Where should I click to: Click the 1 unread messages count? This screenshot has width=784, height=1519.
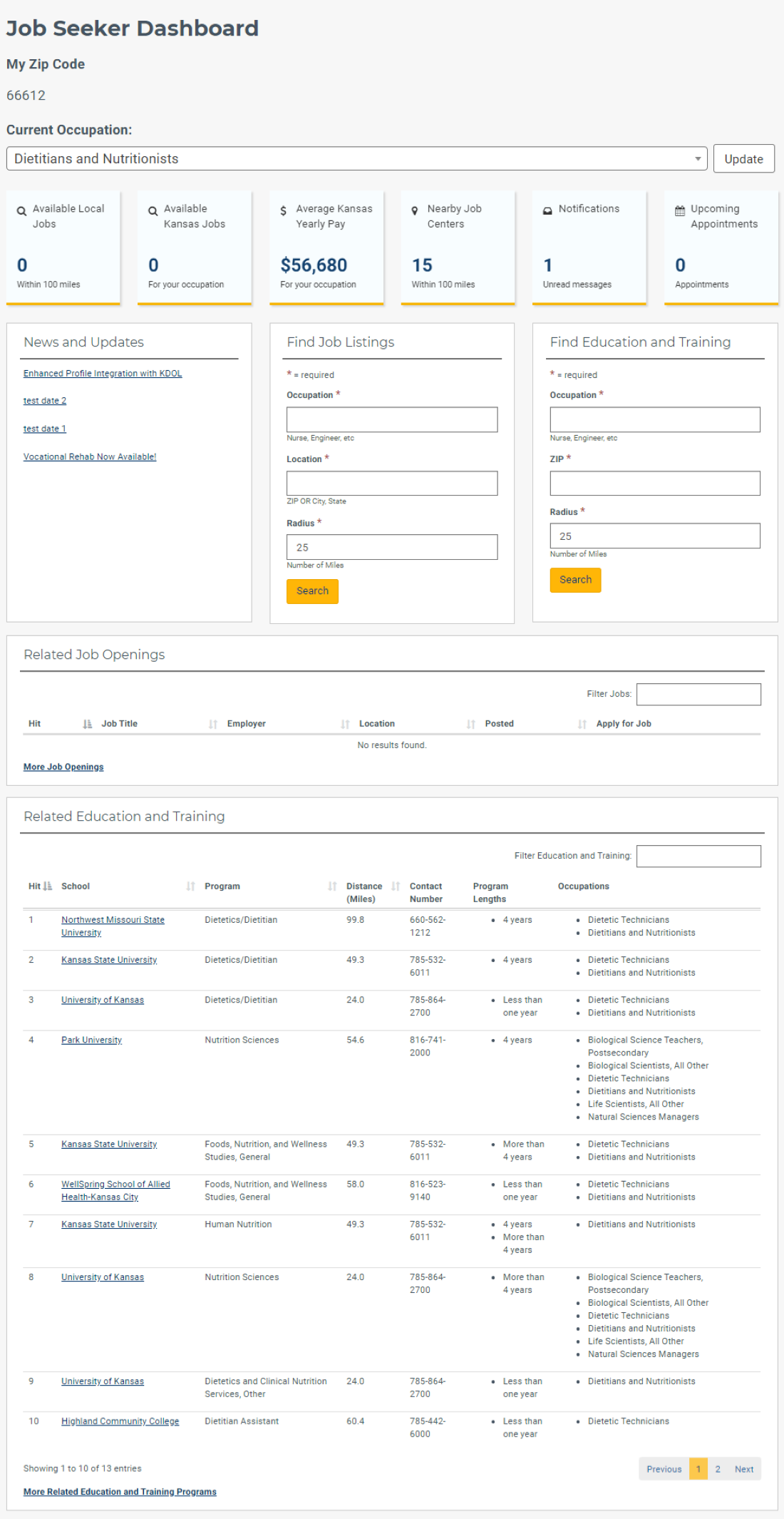tap(547, 265)
